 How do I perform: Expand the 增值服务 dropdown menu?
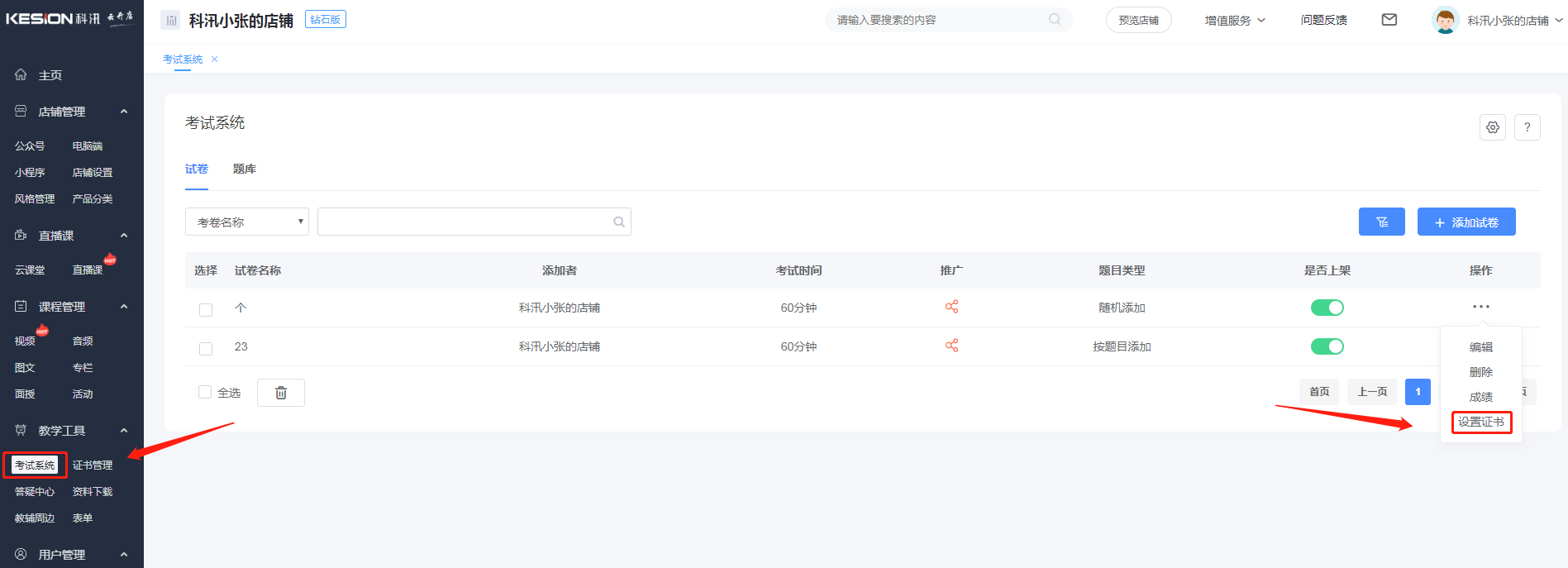tap(1234, 20)
